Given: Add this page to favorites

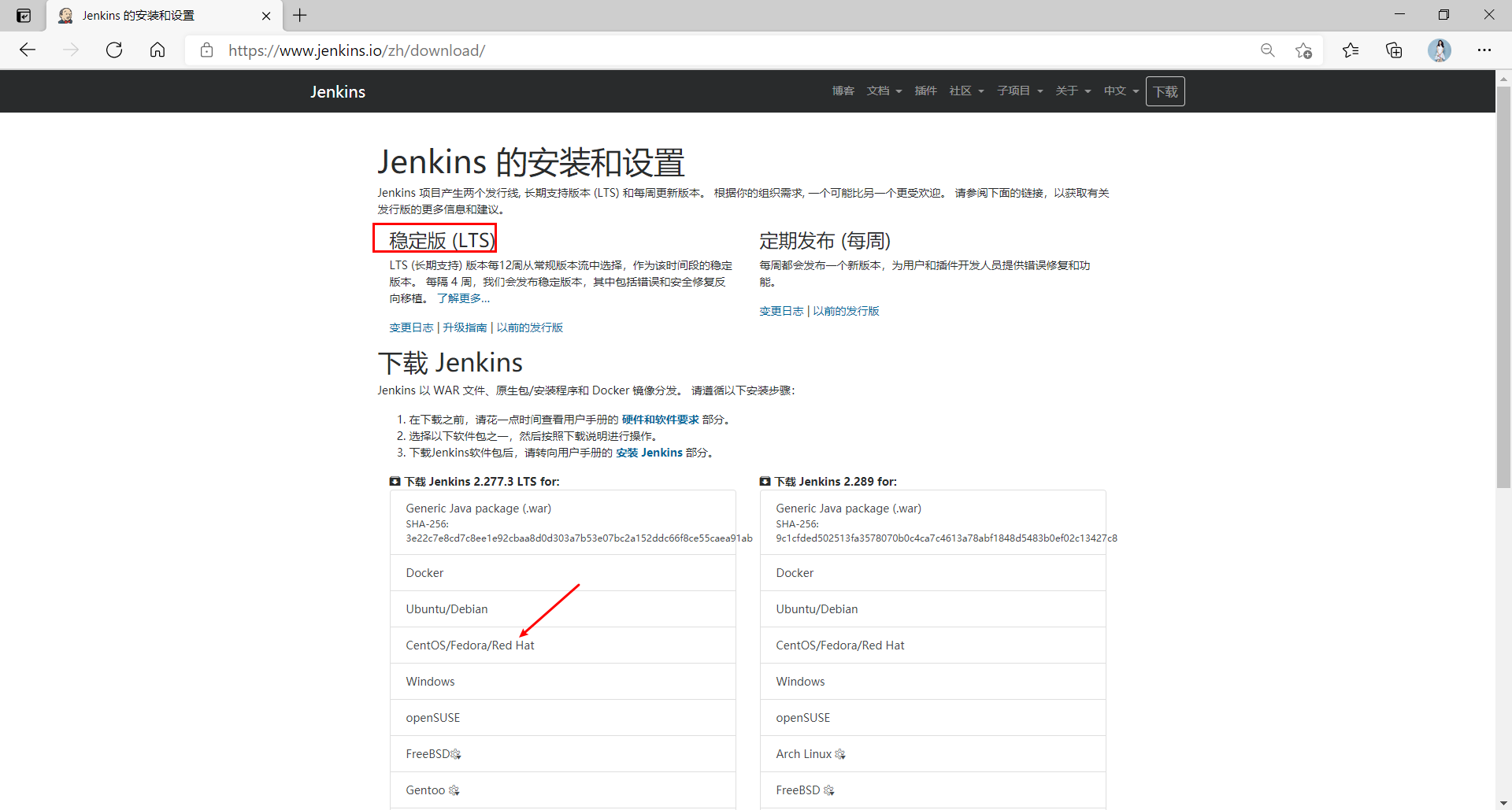Looking at the screenshot, I should pos(1303,50).
